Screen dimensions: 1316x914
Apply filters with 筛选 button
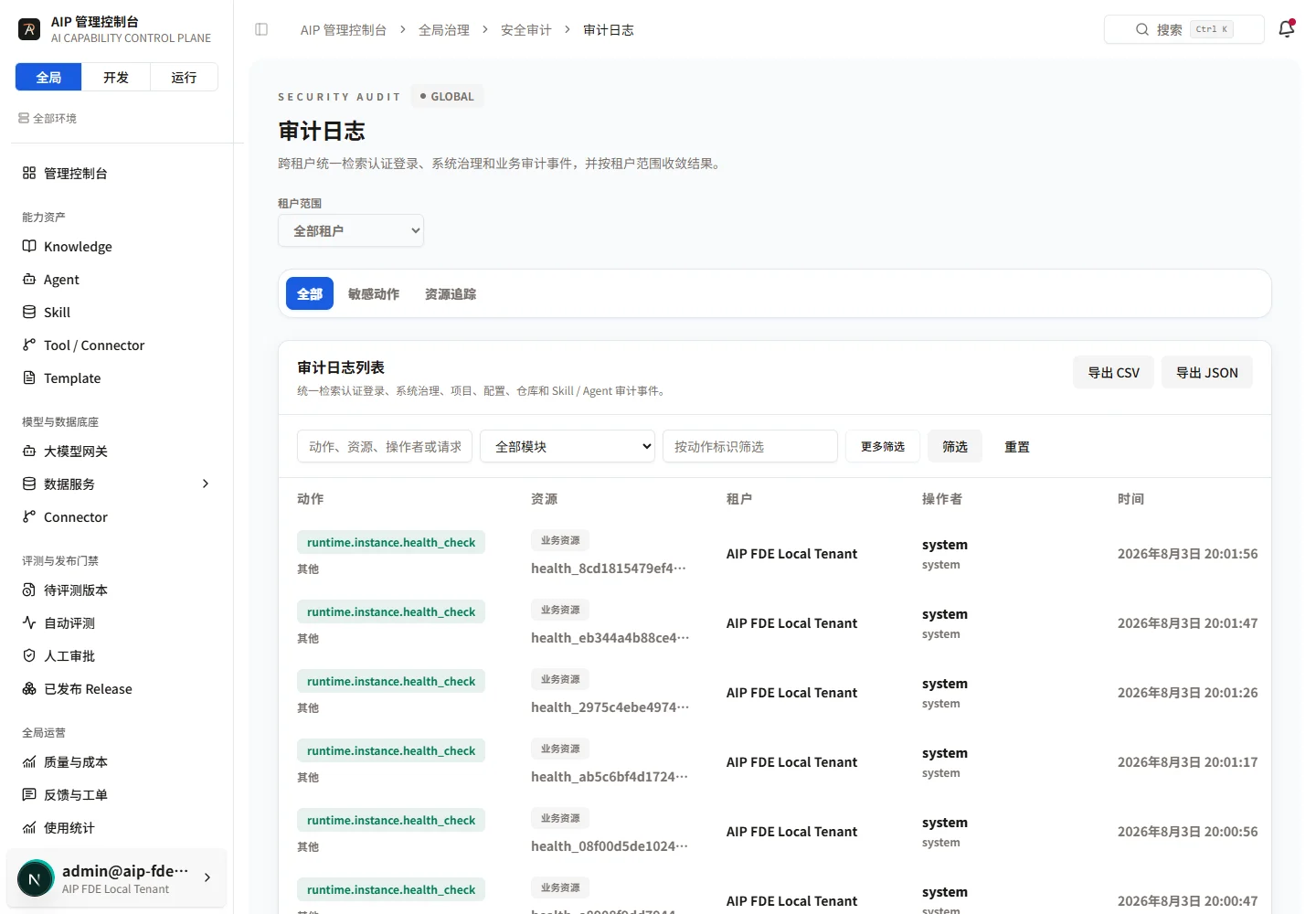pyautogui.click(x=955, y=446)
